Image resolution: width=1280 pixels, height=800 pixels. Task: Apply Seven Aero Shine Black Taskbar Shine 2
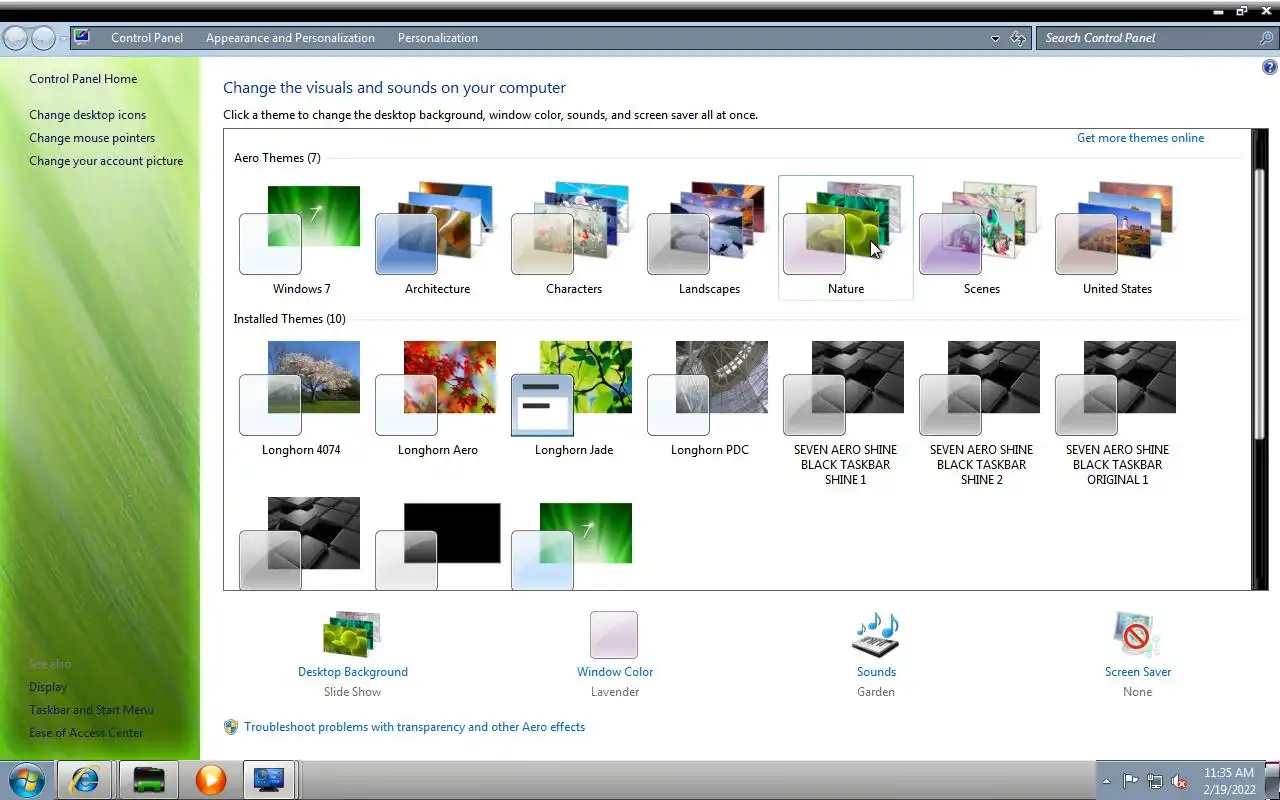pos(981,413)
